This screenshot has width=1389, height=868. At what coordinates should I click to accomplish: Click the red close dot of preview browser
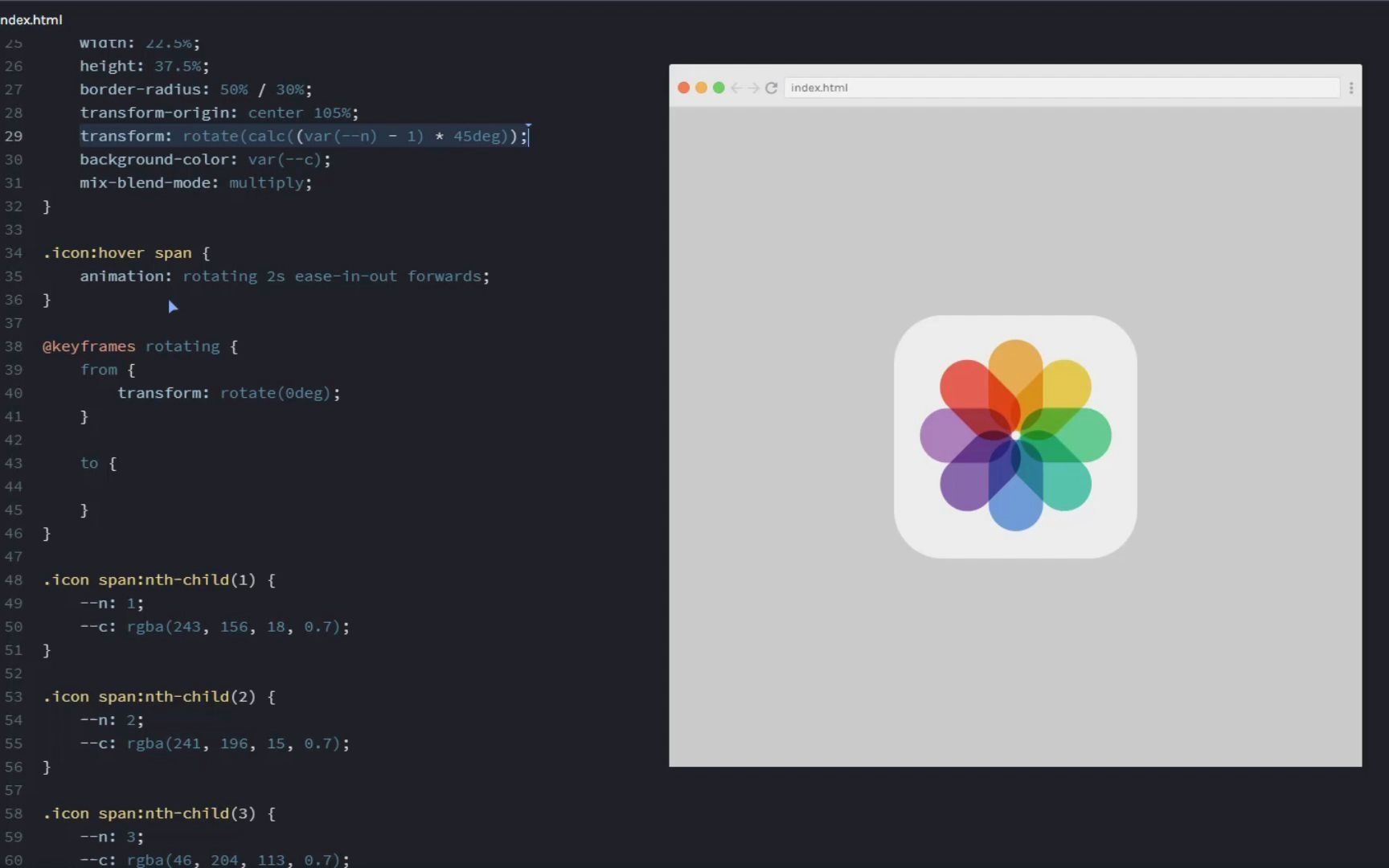click(x=684, y=88)
